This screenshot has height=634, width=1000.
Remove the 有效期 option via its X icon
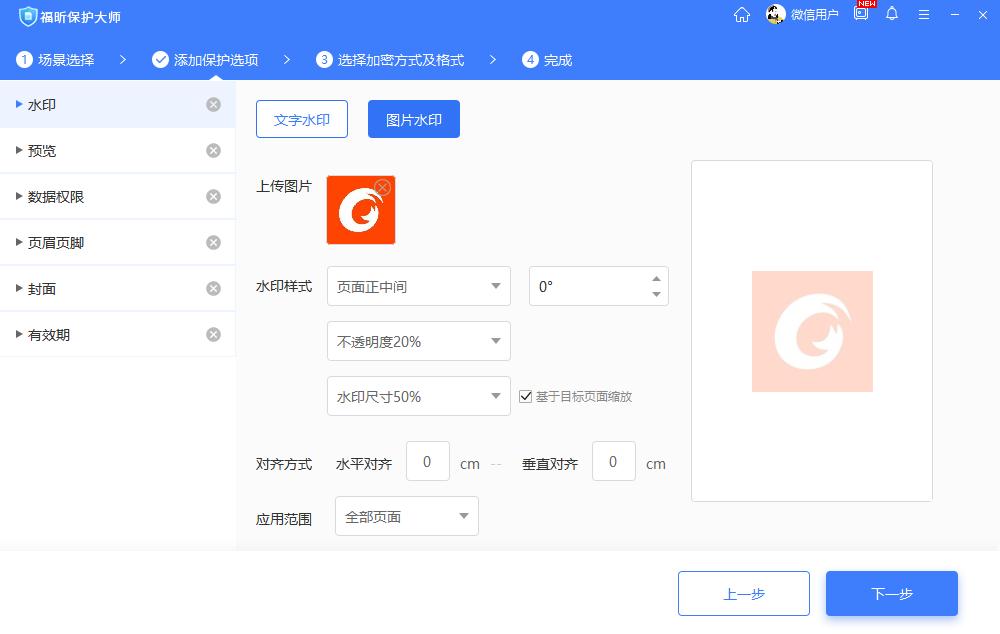[x=213, y=334]
